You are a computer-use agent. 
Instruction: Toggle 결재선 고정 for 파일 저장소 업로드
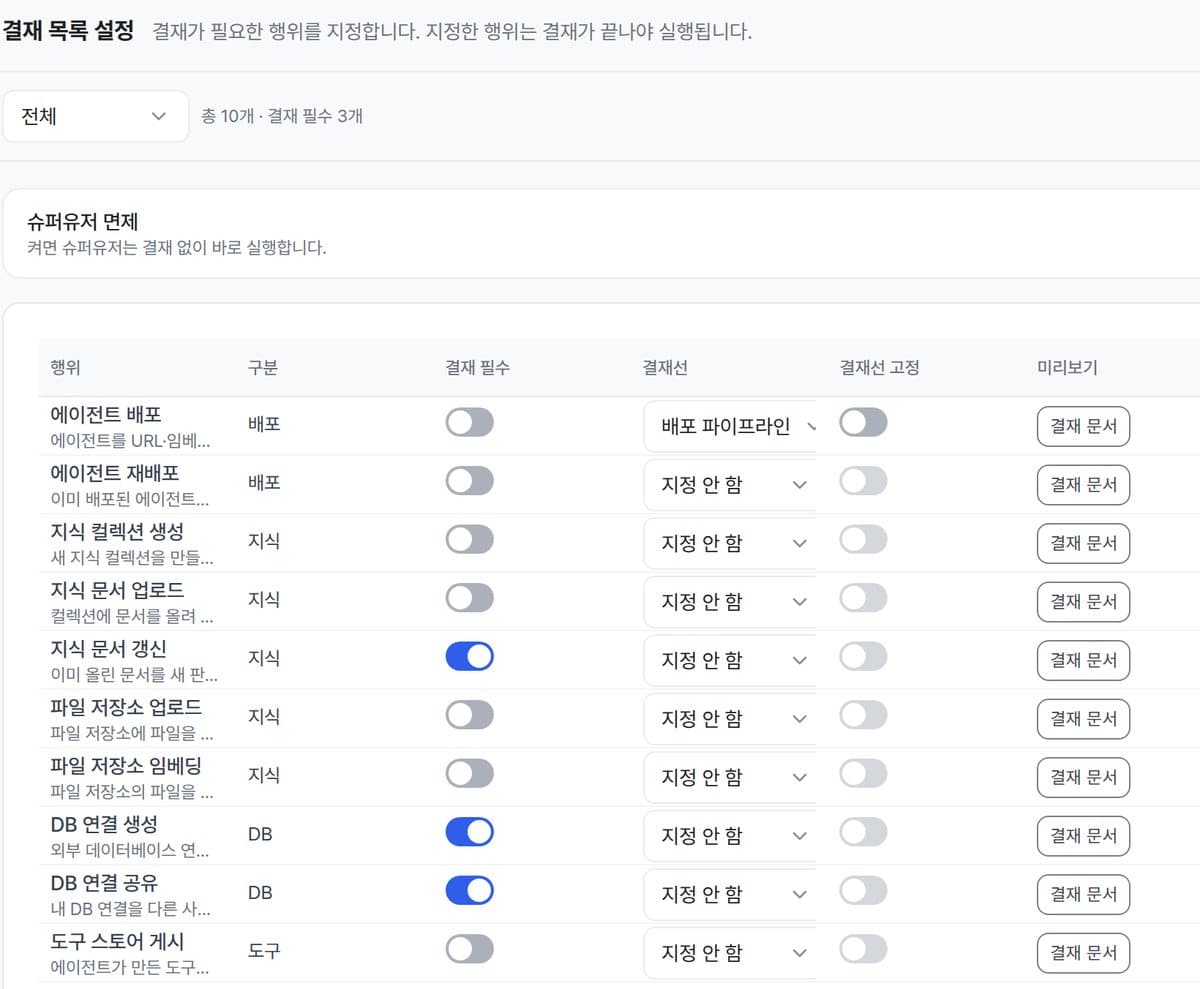click(x=863, y=715)
